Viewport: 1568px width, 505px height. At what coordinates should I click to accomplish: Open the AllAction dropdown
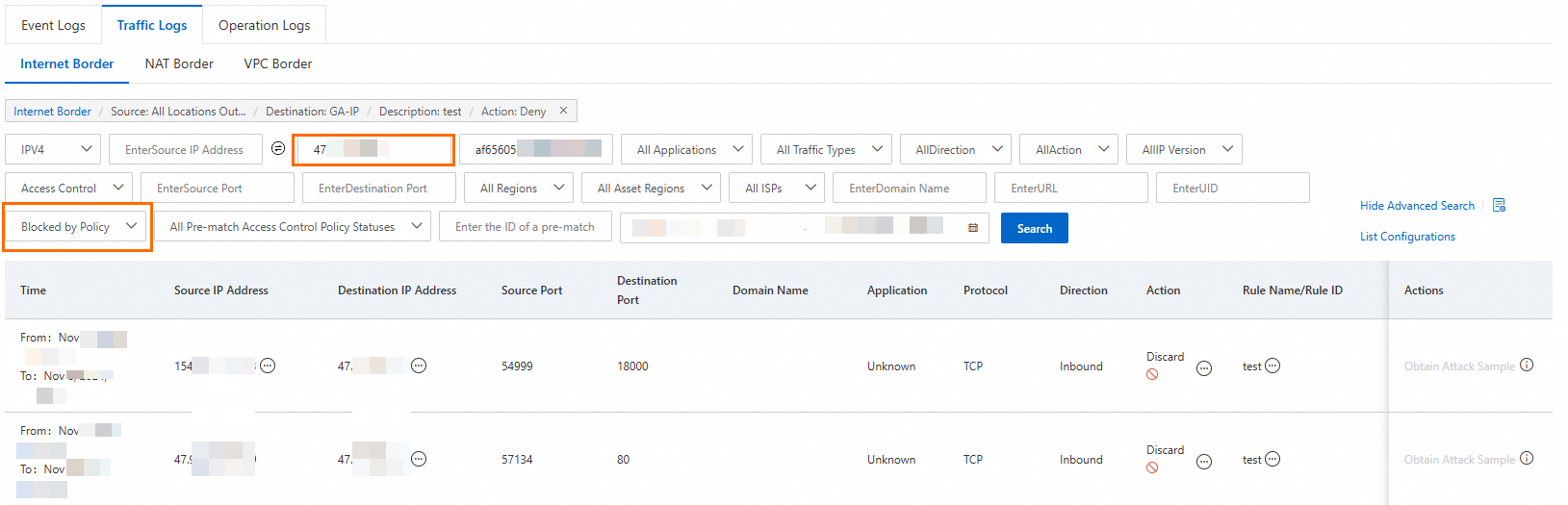click(1069, 149)
